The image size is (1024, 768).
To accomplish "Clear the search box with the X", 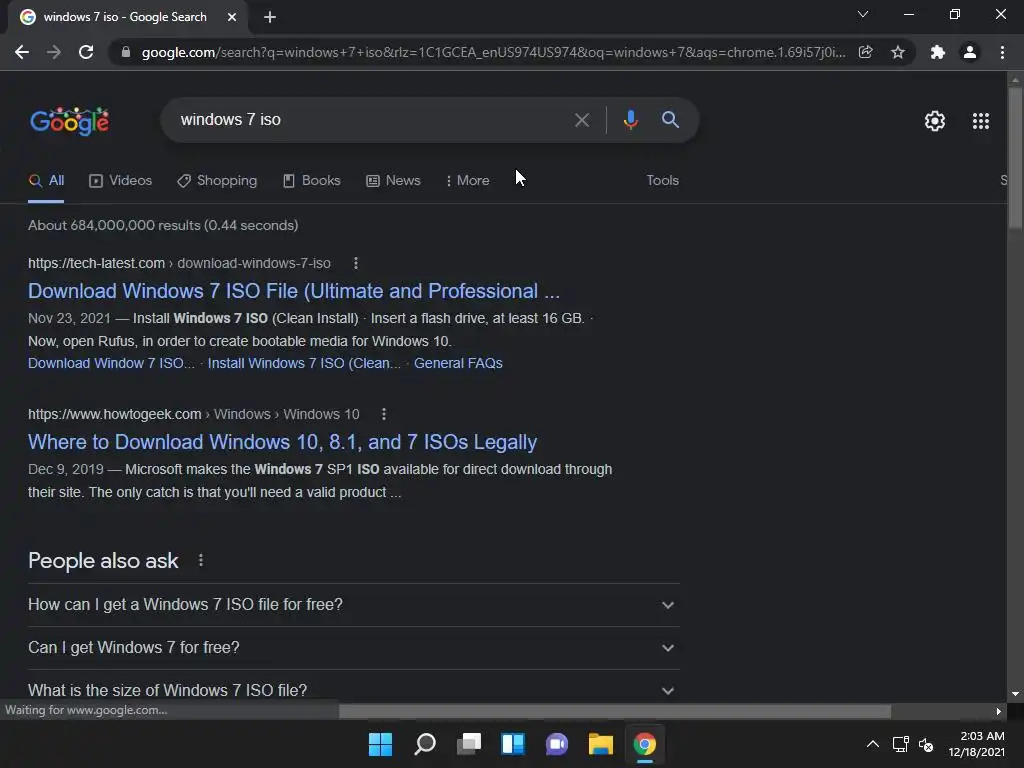I will pos(582,120).
